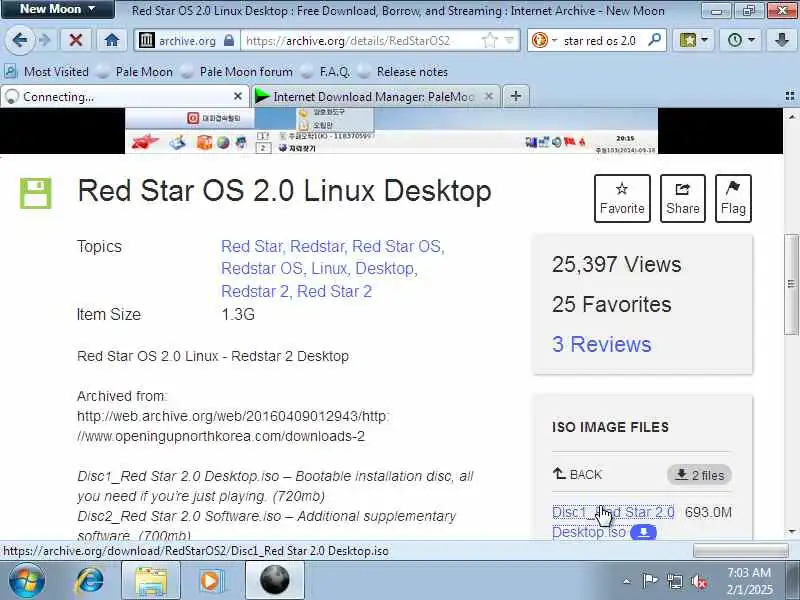Open the history clock dropdown
800x600 pixels.
tap(740, 40)
